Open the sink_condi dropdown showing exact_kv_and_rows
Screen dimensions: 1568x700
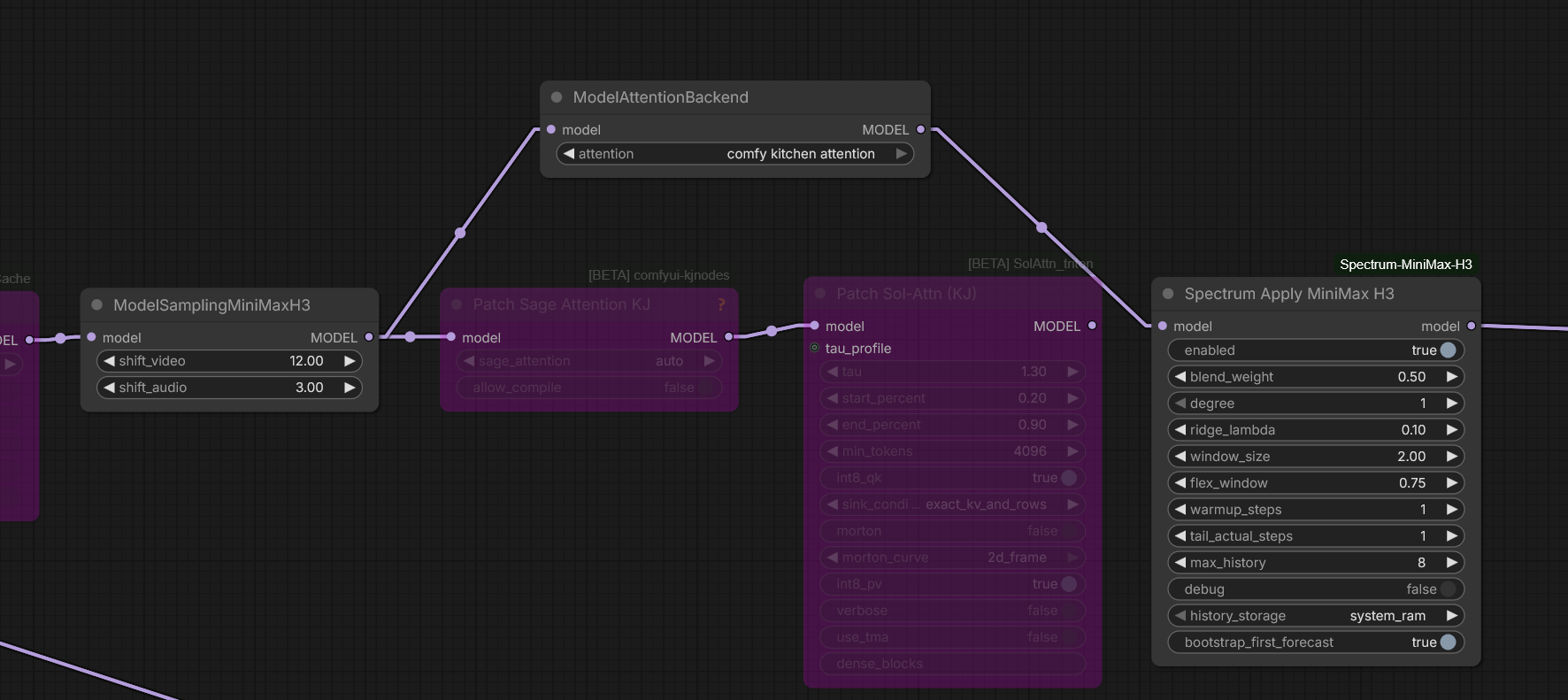(952, 504)
